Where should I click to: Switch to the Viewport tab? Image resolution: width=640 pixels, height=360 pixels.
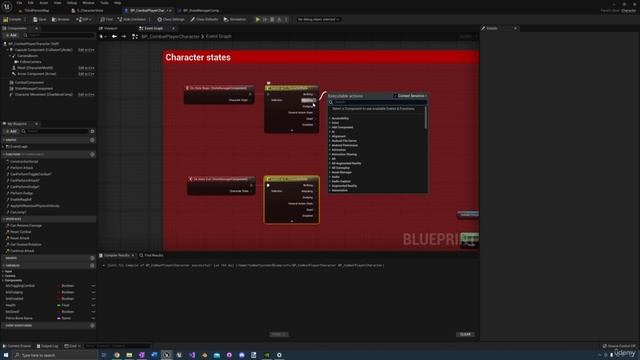tap(110, 28)
